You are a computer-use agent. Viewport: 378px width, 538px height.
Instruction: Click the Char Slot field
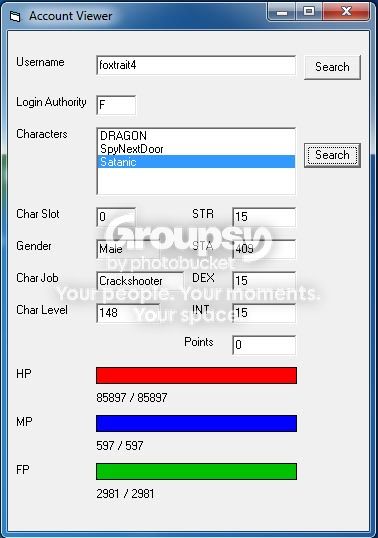point(116,217)
